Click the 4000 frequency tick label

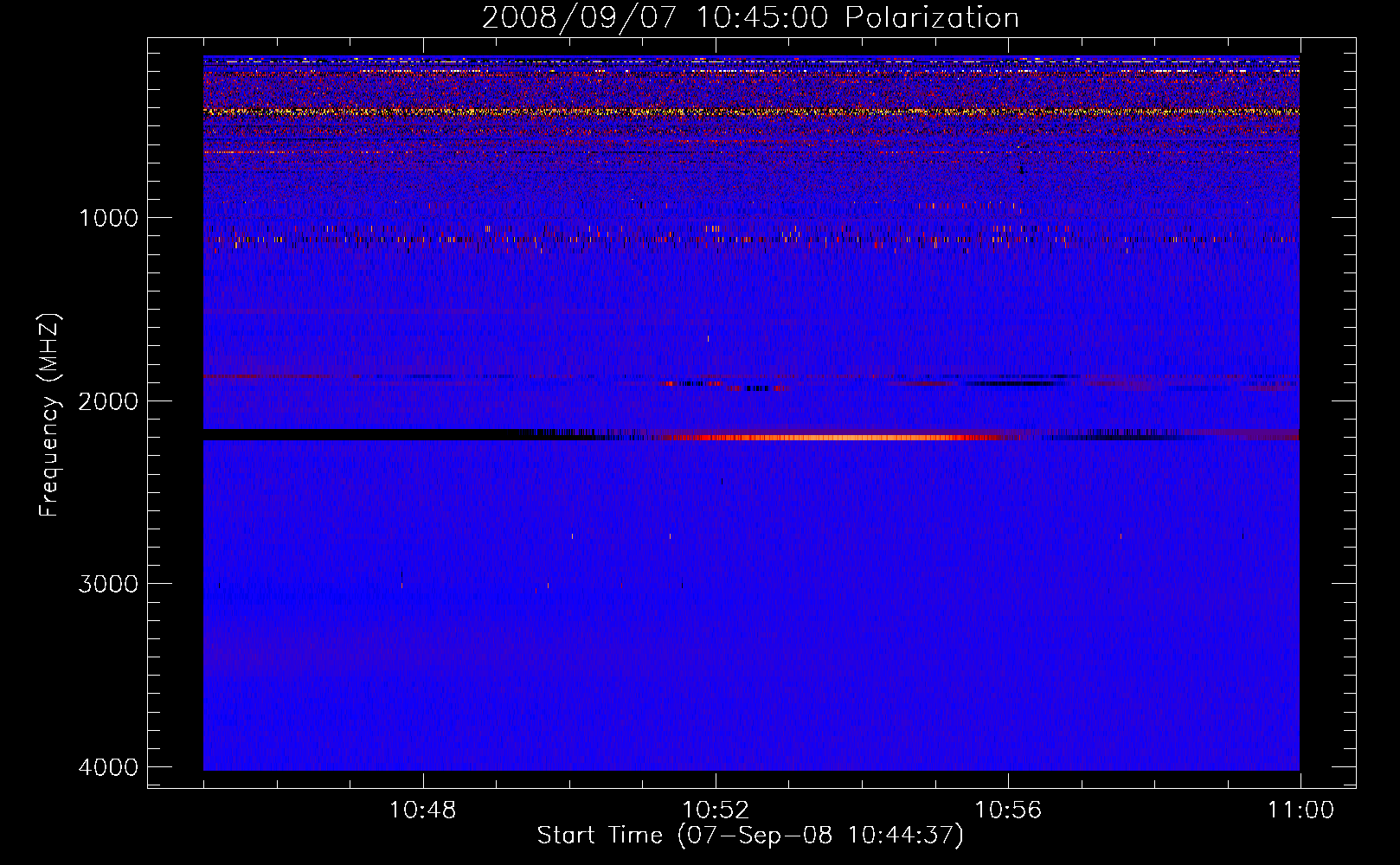(108, 767)
